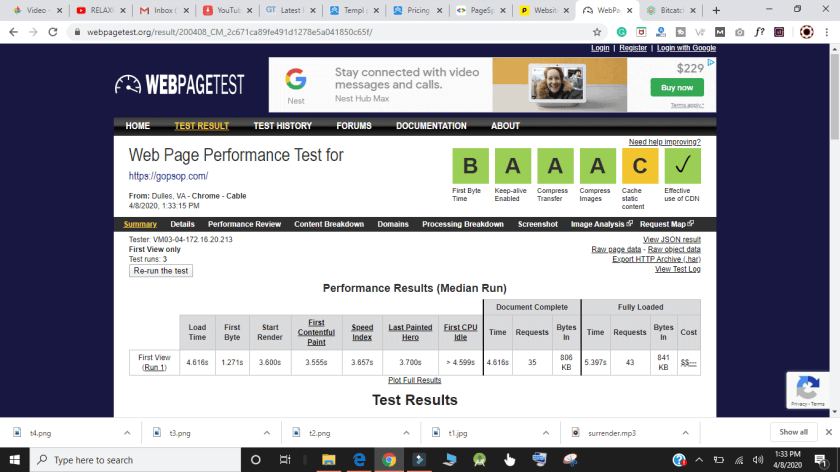Switch to Content Breakdown tab

coord(329,224)
